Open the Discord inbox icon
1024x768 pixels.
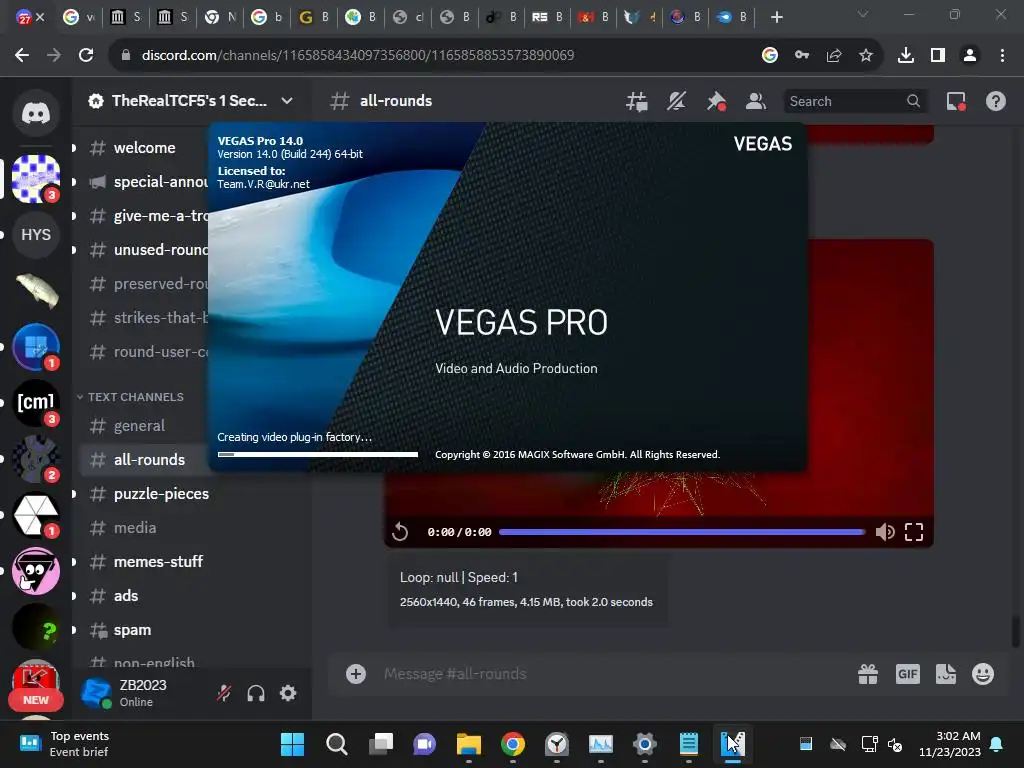pyautogui.click(x=956, y=101)
